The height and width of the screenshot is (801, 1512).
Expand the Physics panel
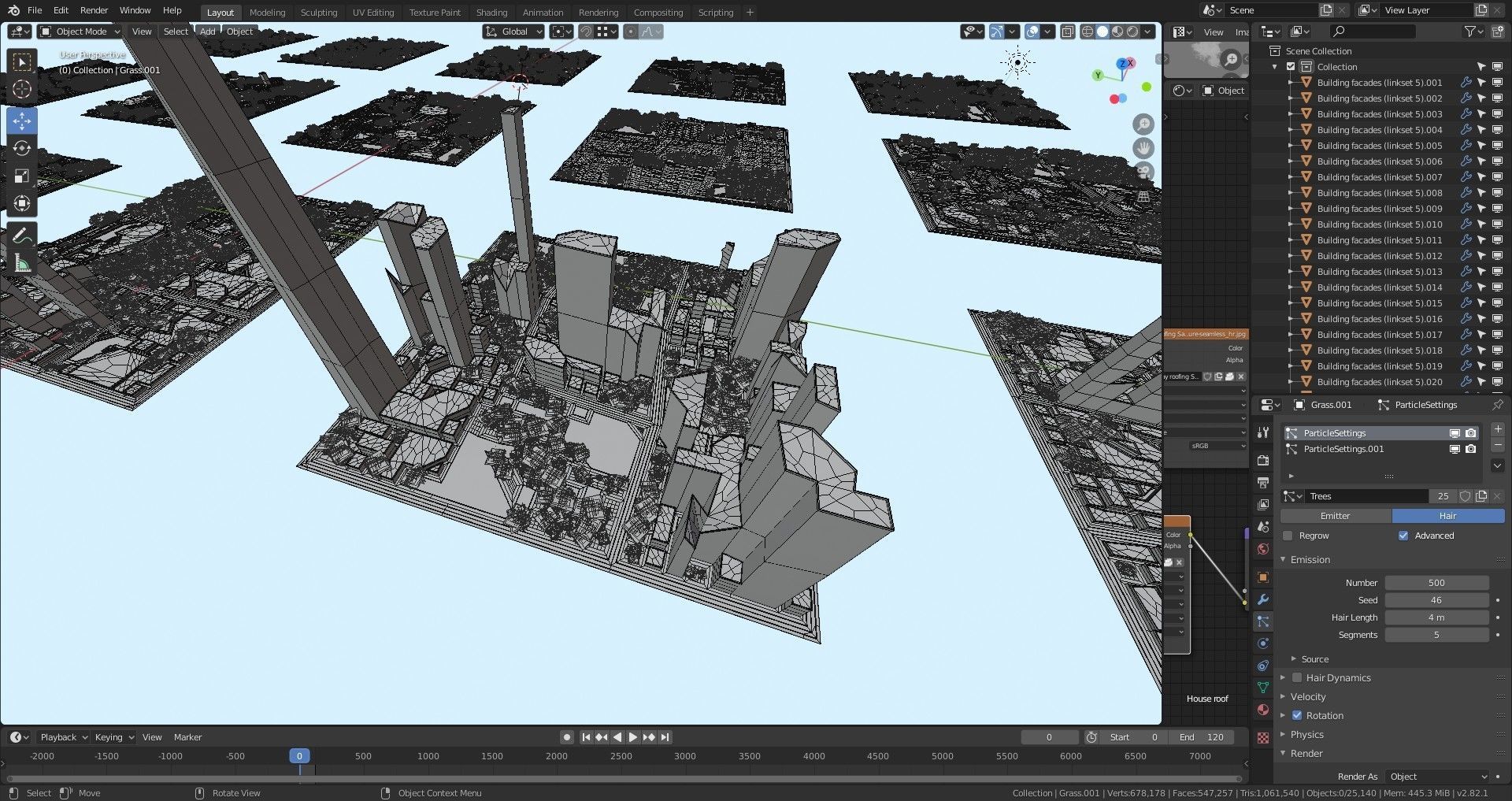pos(1306,735)
